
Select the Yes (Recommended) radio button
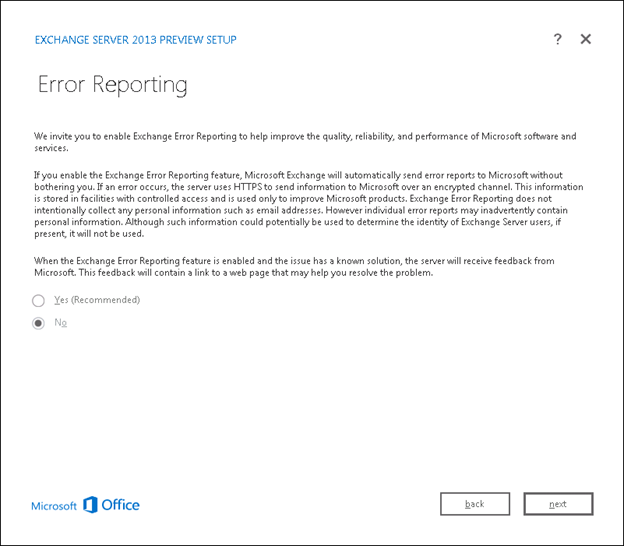click(39, 300)
